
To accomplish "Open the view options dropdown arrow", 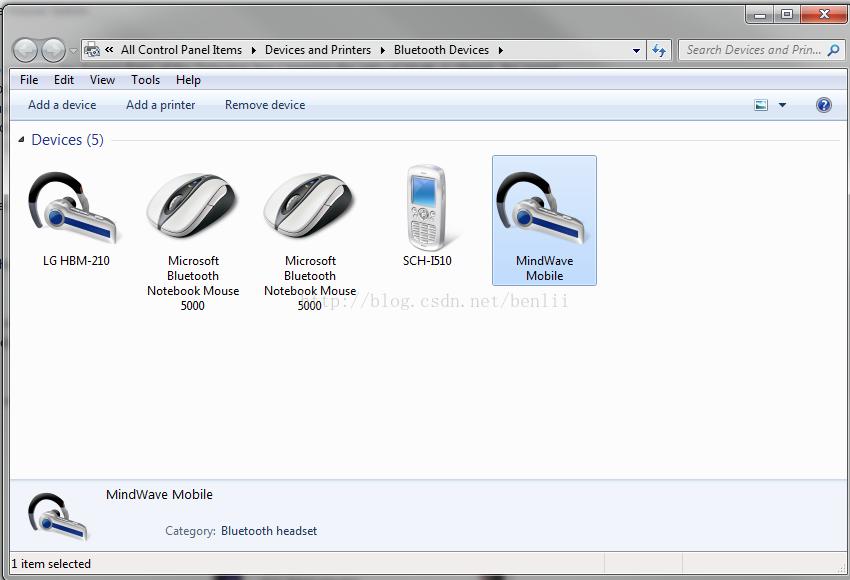I will 782,105.
